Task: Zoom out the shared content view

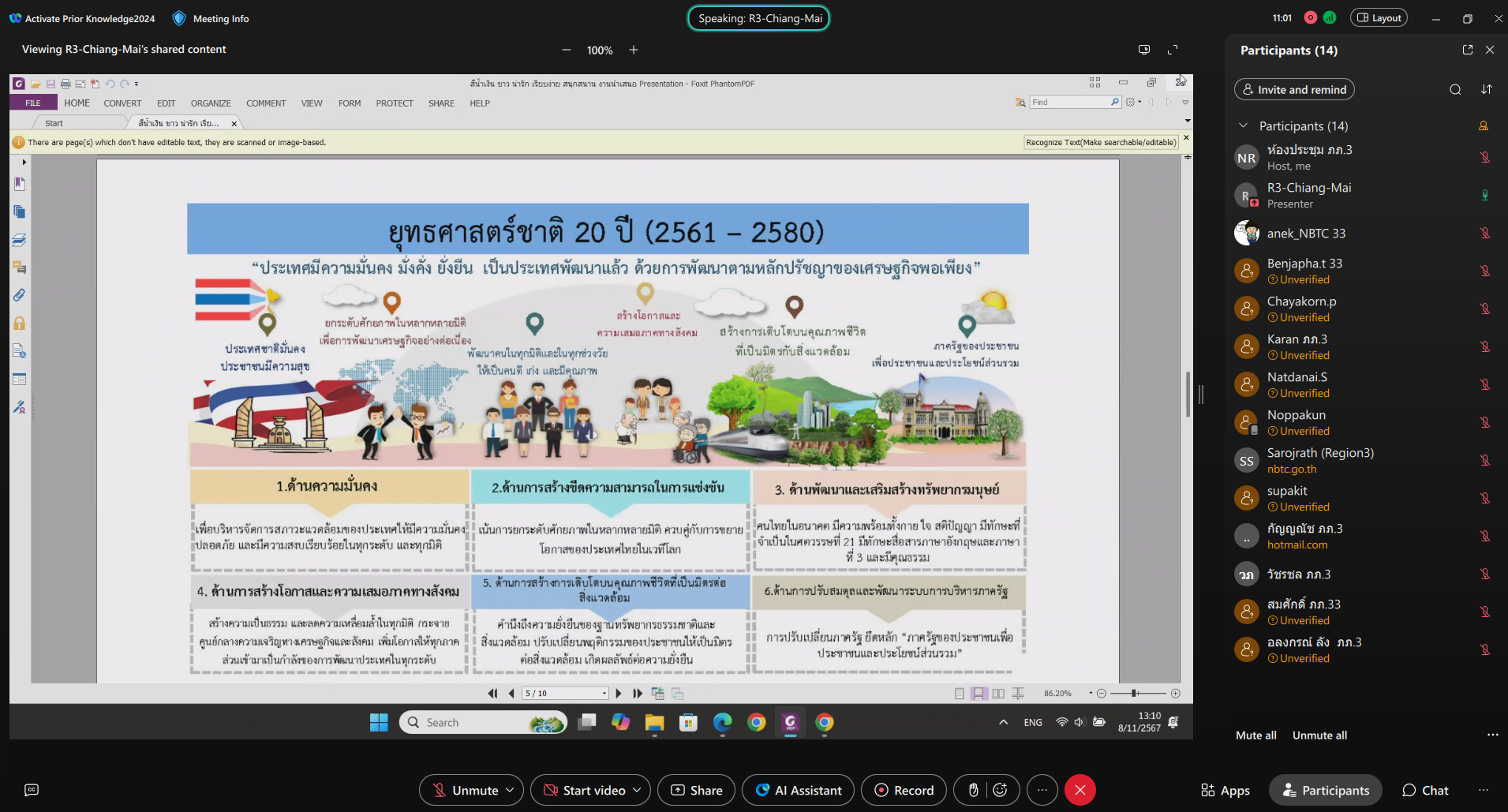Action: pos(566,50)
